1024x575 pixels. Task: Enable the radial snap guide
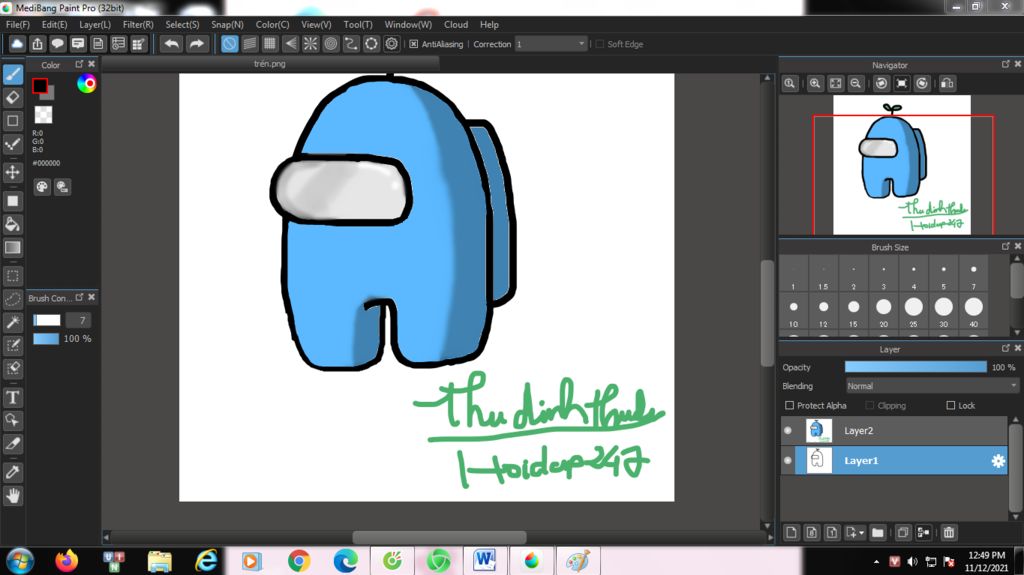click(x=310, y=44)
